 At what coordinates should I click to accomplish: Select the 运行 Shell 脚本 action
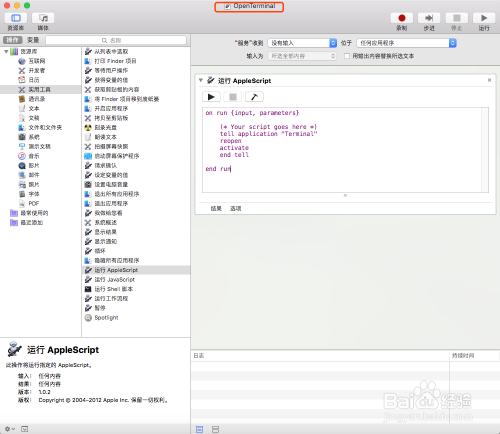click(114, 289)
